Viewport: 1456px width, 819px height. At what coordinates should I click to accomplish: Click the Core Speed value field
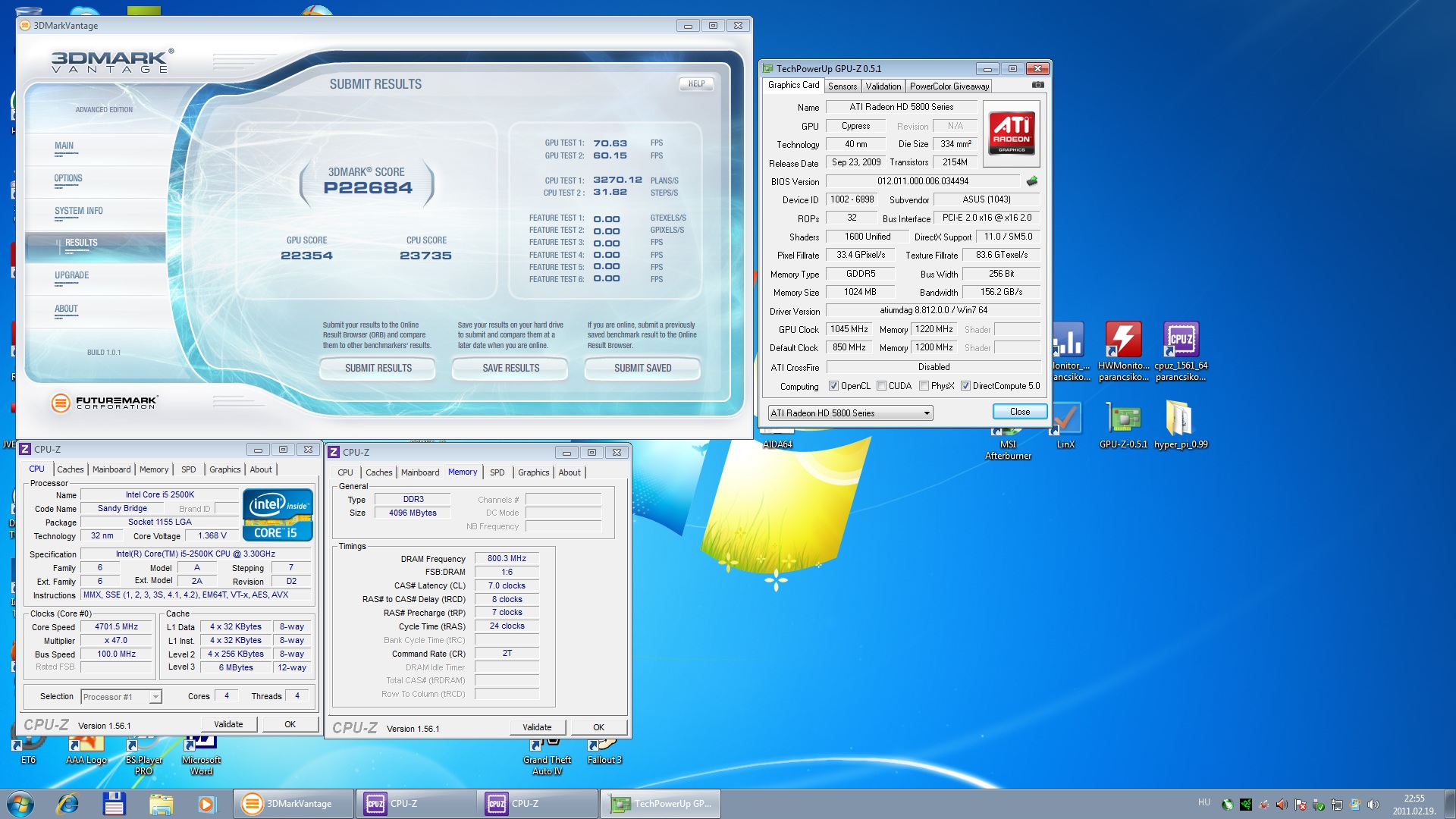click(116, 627)
